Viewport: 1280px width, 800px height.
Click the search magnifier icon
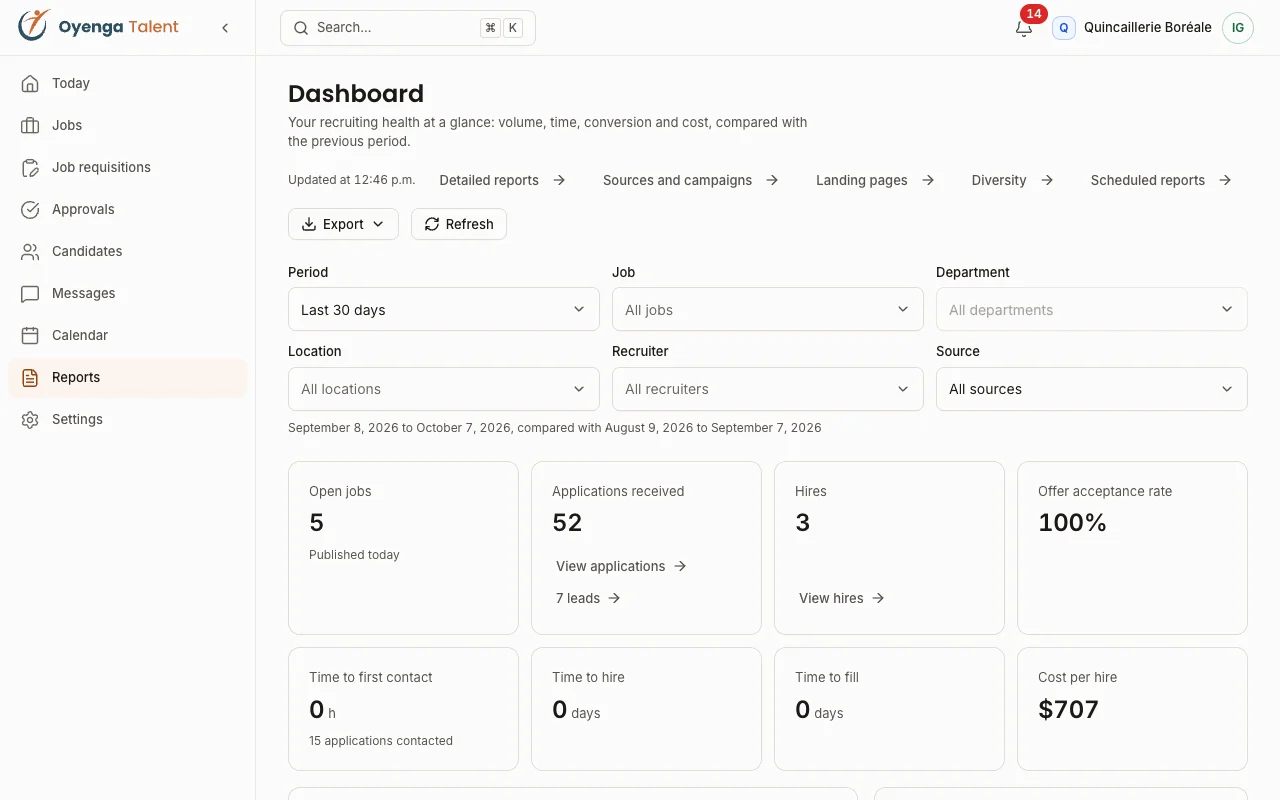[300, 28]
